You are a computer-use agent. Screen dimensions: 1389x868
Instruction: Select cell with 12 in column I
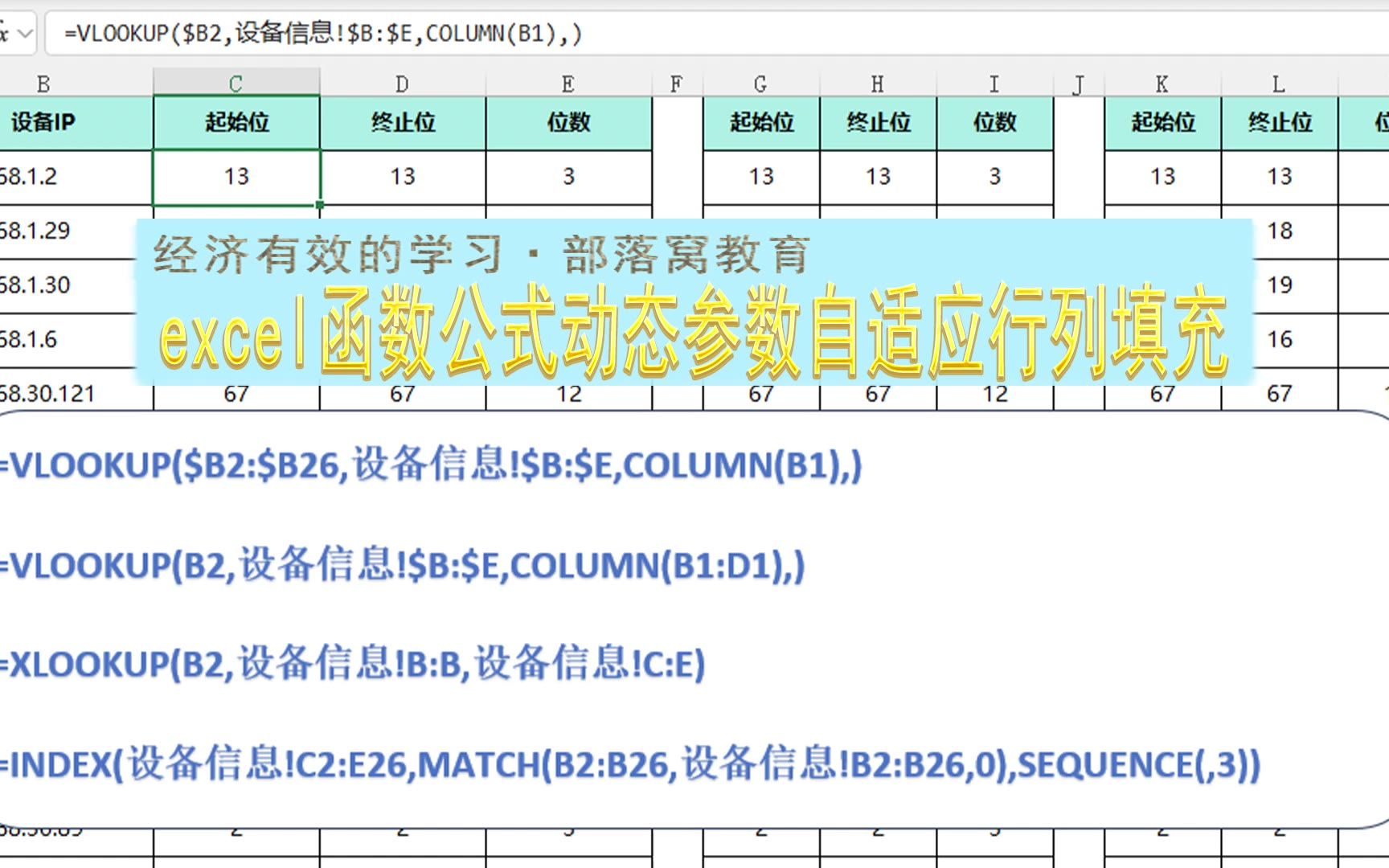click(x=995, y=394)
